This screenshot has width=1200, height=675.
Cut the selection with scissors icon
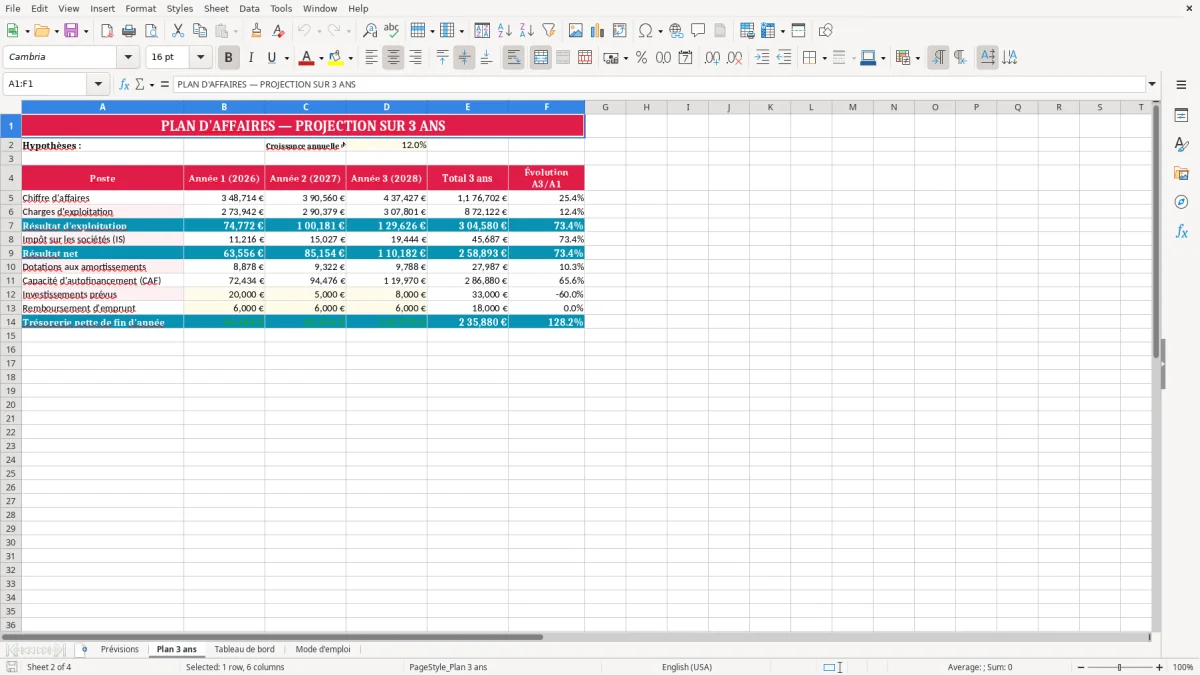click(178, 31)
